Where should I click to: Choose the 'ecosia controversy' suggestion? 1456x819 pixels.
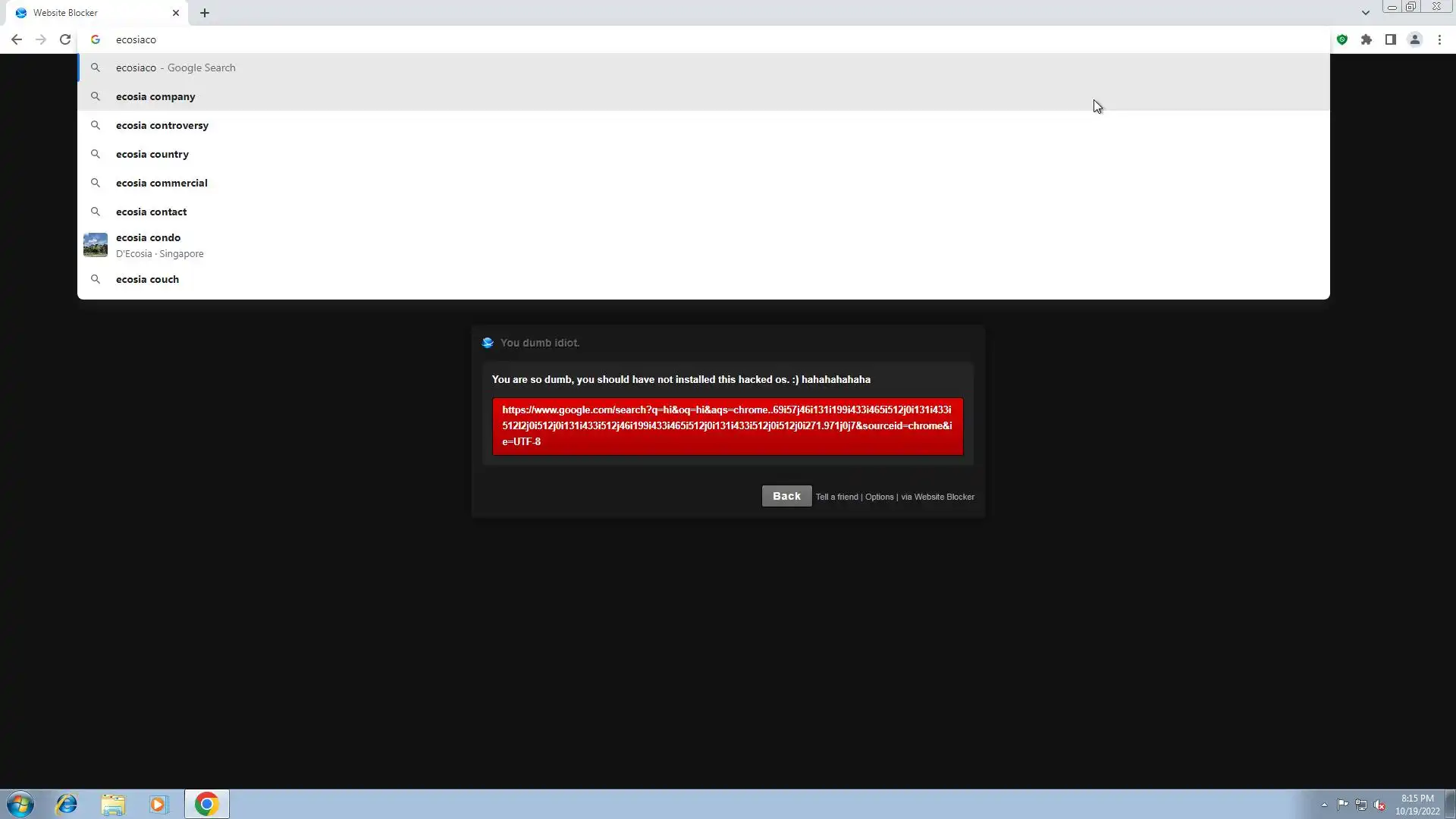(x=162, y=125)
